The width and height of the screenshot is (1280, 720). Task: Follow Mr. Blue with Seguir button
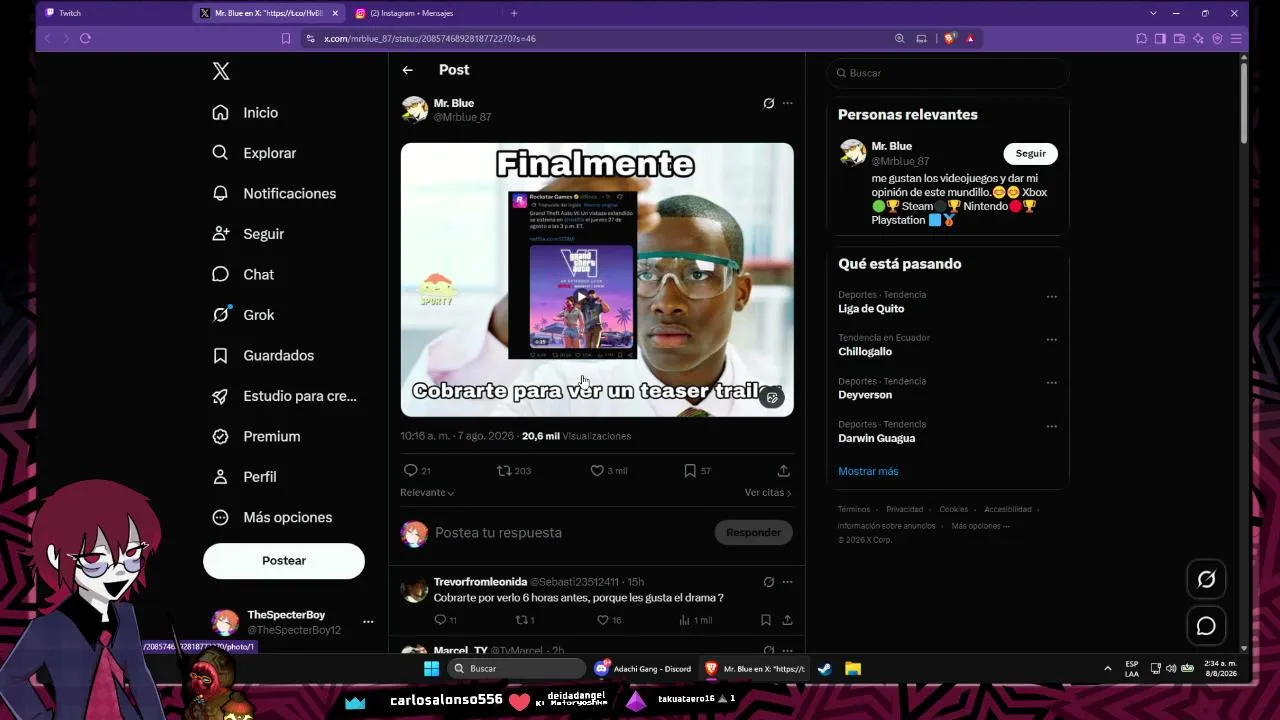1030,153
